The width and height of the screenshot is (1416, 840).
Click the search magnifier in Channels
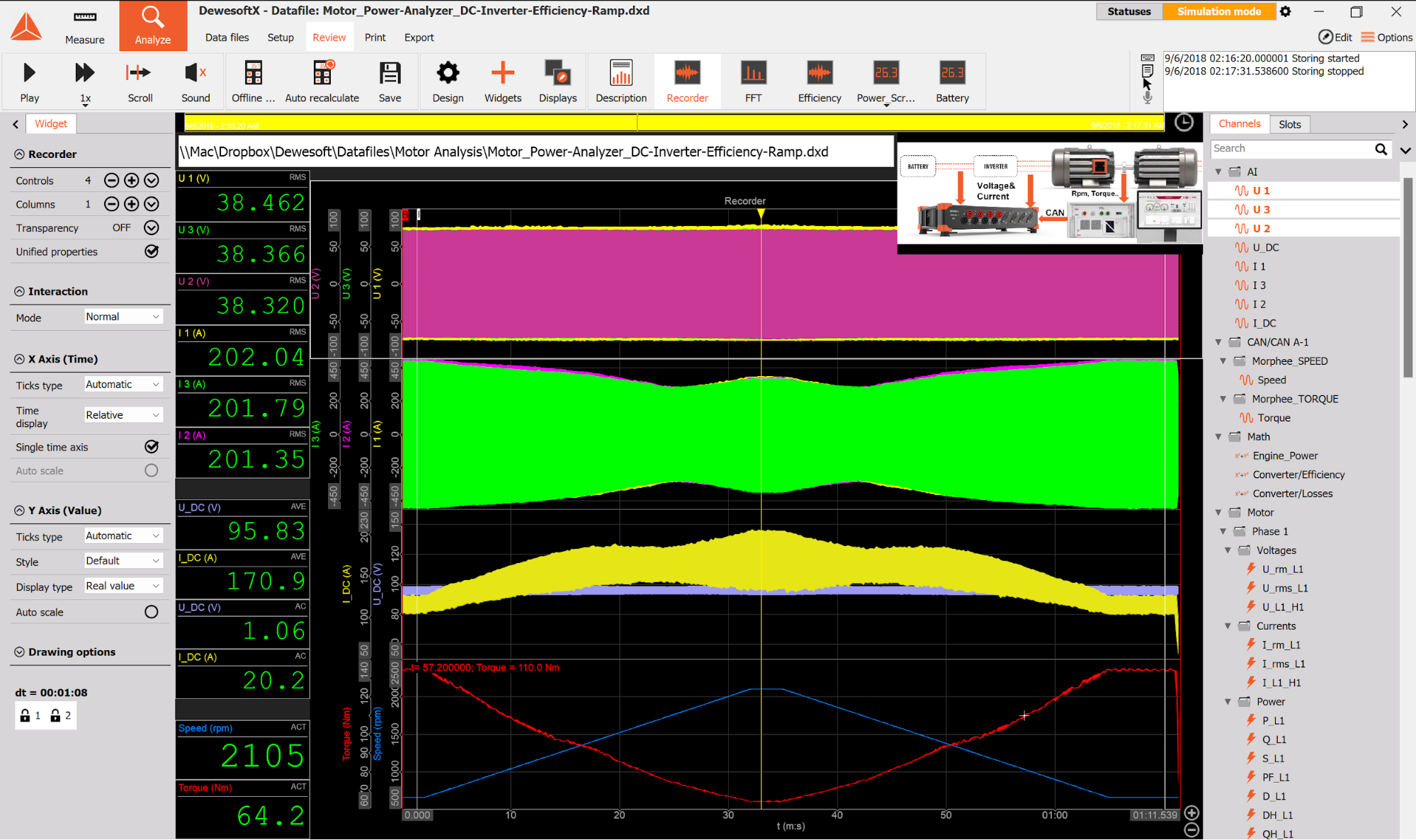point(1381,149)
